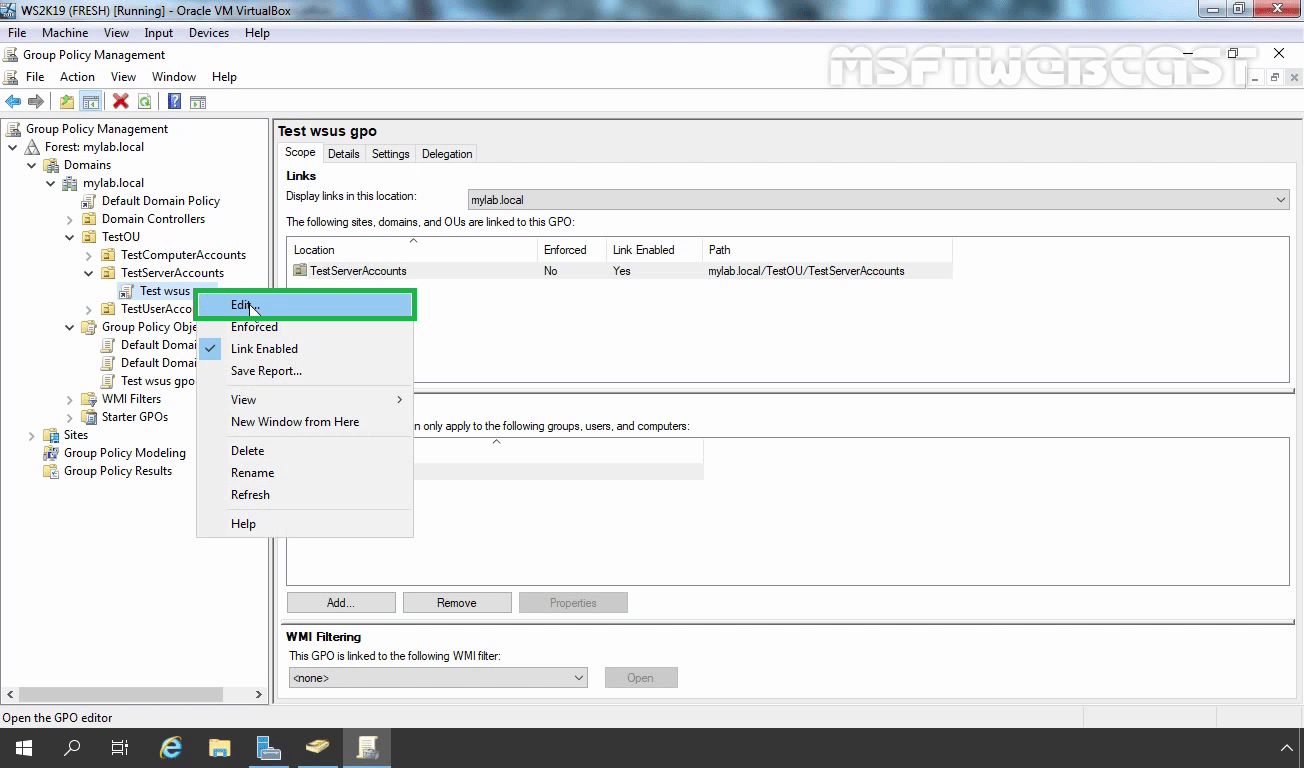Image resolution: width=1304 pixels, height=768 pixels.
Task: Click the blue Back arrow in toolbar
Action: [x=13, y=101]
